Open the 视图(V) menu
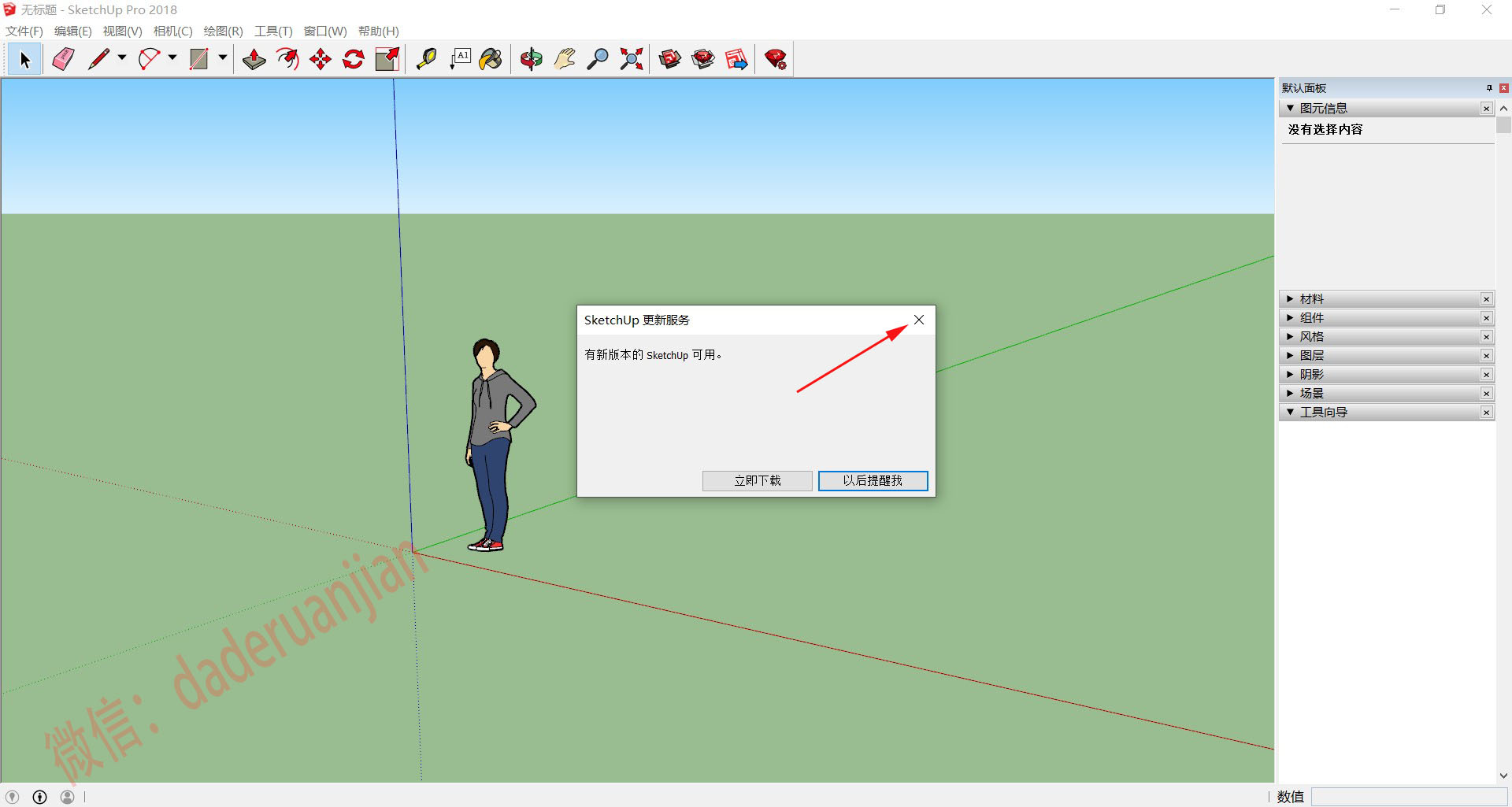1512x807 pixels. point(122,31)
